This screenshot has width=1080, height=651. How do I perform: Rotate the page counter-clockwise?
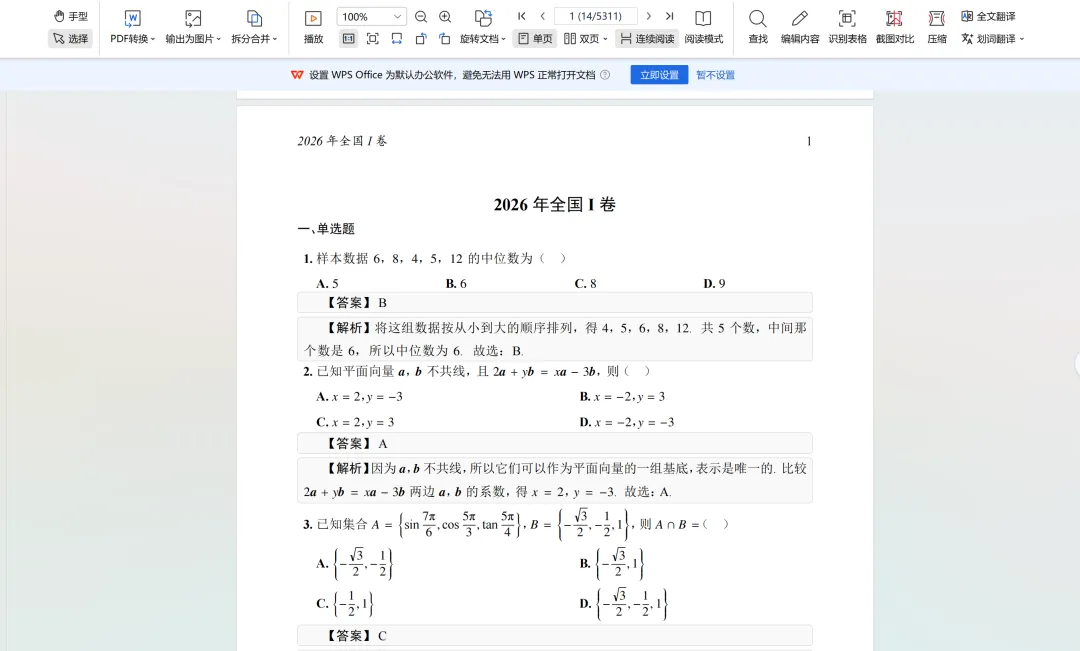pos(421,39)
